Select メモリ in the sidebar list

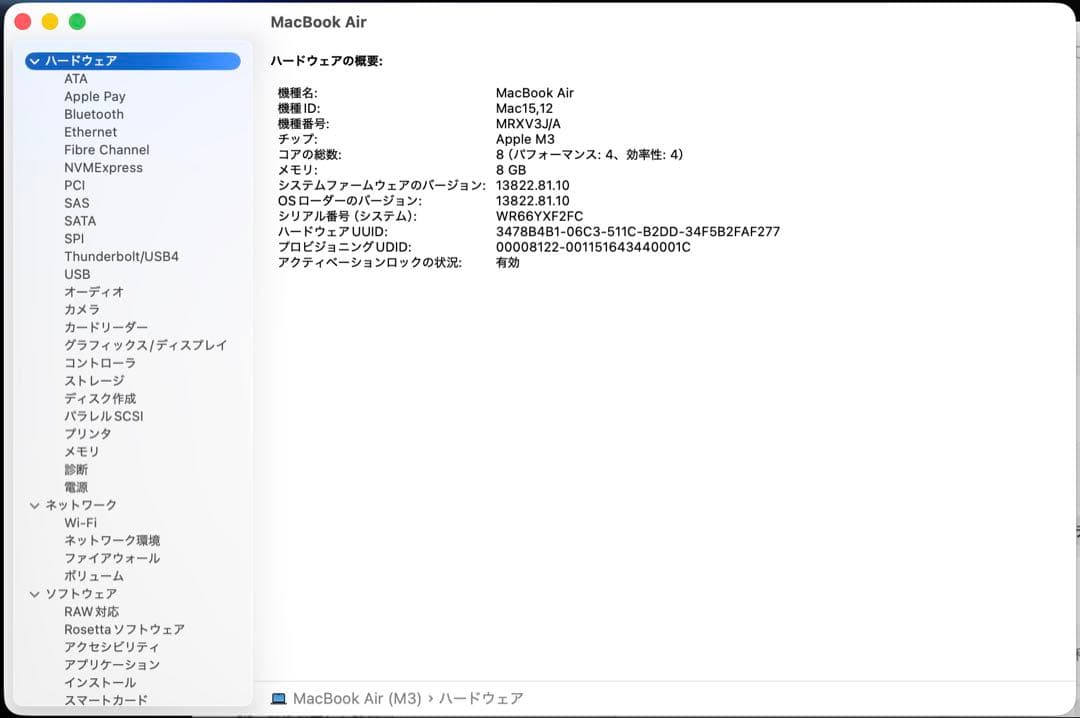(x=82, y=452)
